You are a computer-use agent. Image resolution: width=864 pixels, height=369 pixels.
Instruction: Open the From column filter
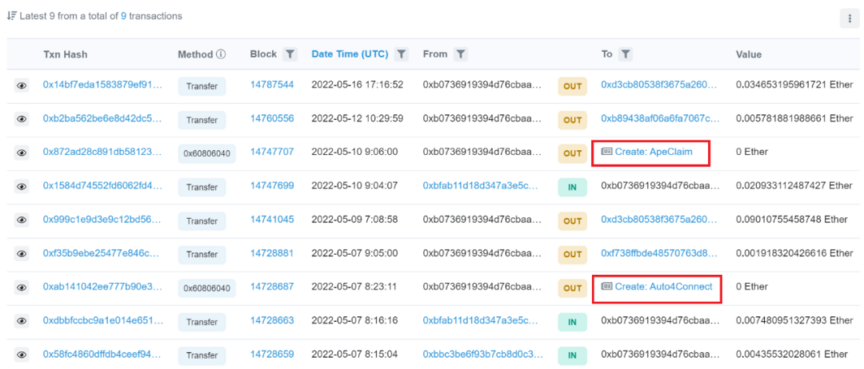coord(461,54)
